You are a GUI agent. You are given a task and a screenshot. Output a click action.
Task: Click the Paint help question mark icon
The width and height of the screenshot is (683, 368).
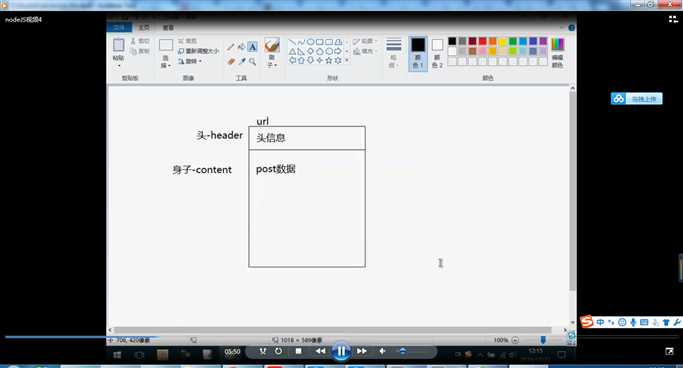point(571,27)
